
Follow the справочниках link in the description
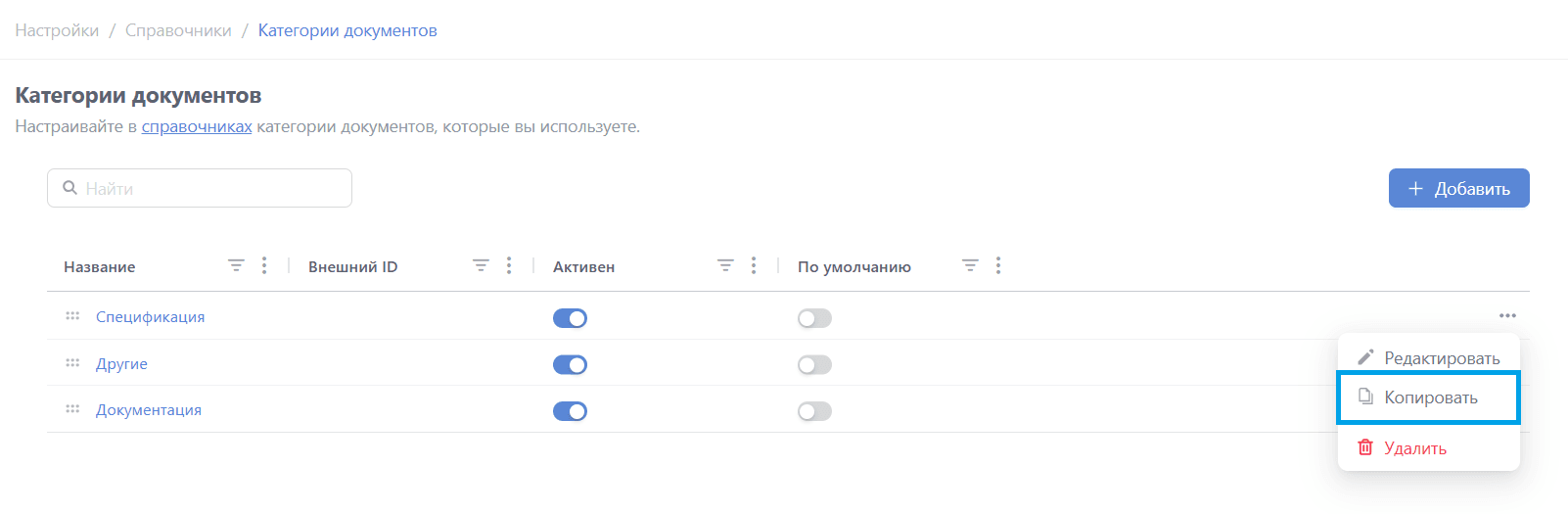click(197, 126)
